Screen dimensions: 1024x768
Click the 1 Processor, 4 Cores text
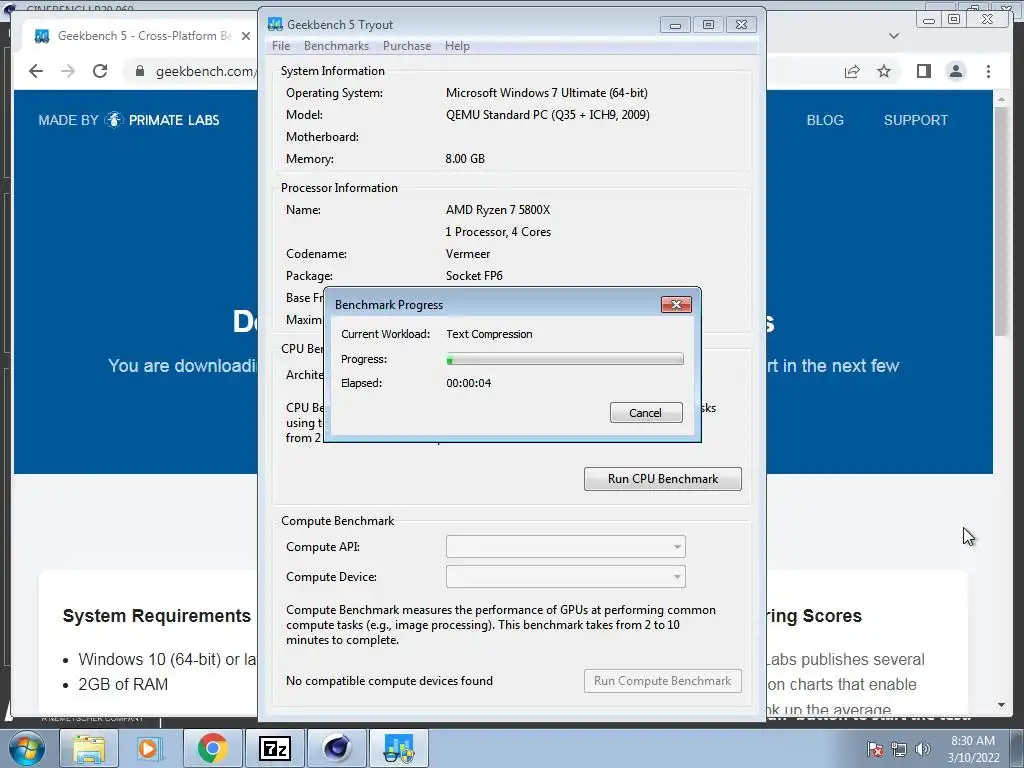click(x=498, y=232)
